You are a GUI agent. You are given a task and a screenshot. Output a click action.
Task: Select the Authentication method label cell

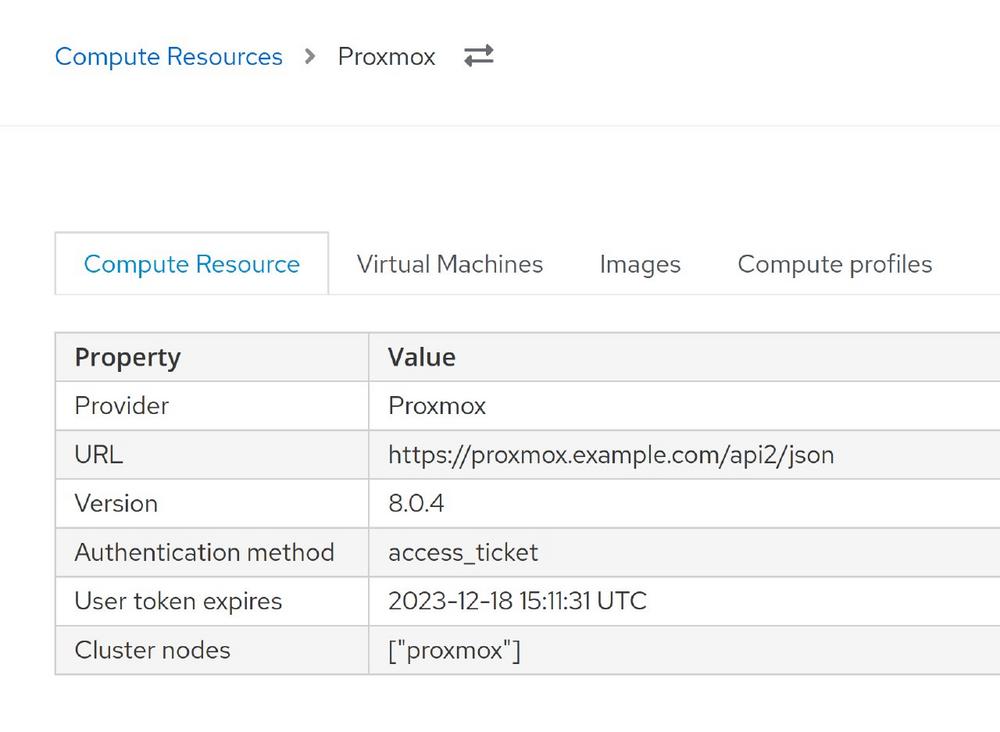[x=204, y=553]
